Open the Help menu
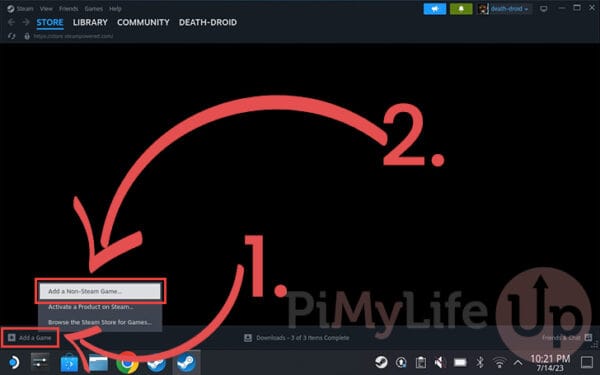 pos(115,8)
